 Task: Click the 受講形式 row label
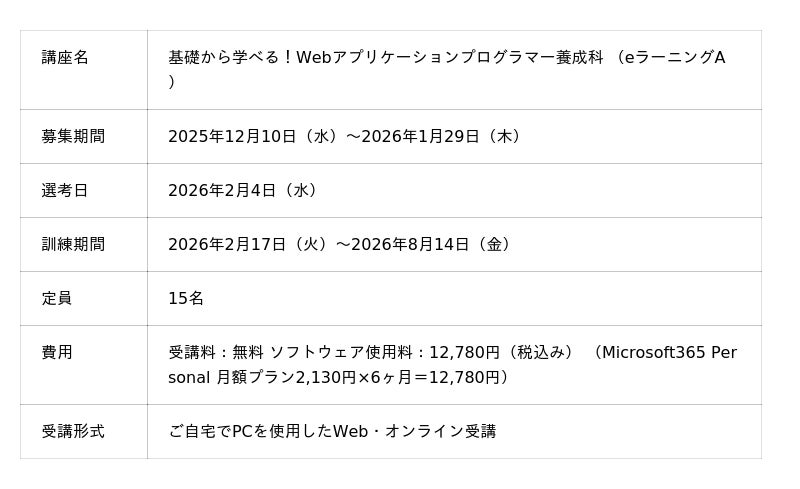click(x=73, y=431)
